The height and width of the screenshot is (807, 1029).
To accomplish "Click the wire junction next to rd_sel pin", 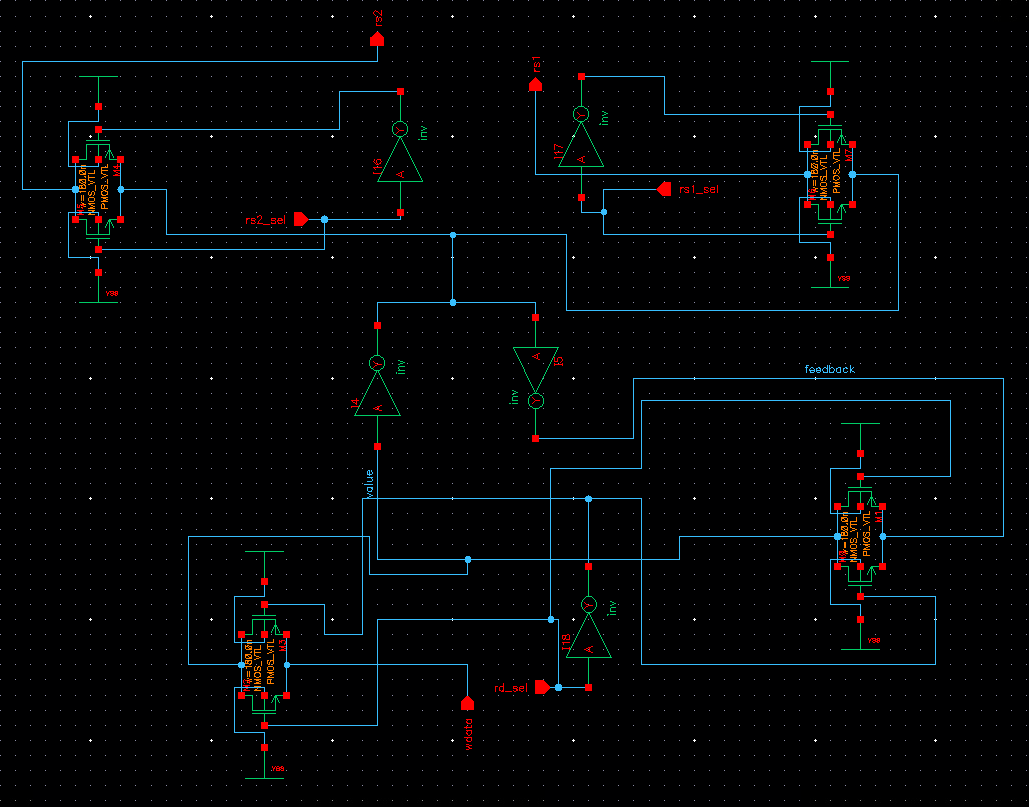I will [x=558, y=688].
